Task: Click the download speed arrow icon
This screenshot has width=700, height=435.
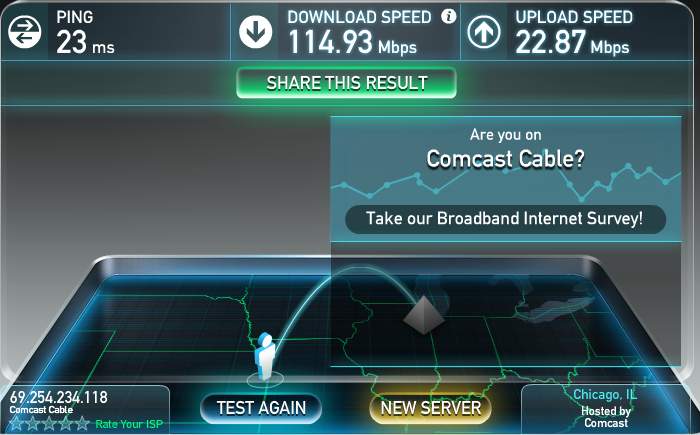Action: tap(255, 32)
